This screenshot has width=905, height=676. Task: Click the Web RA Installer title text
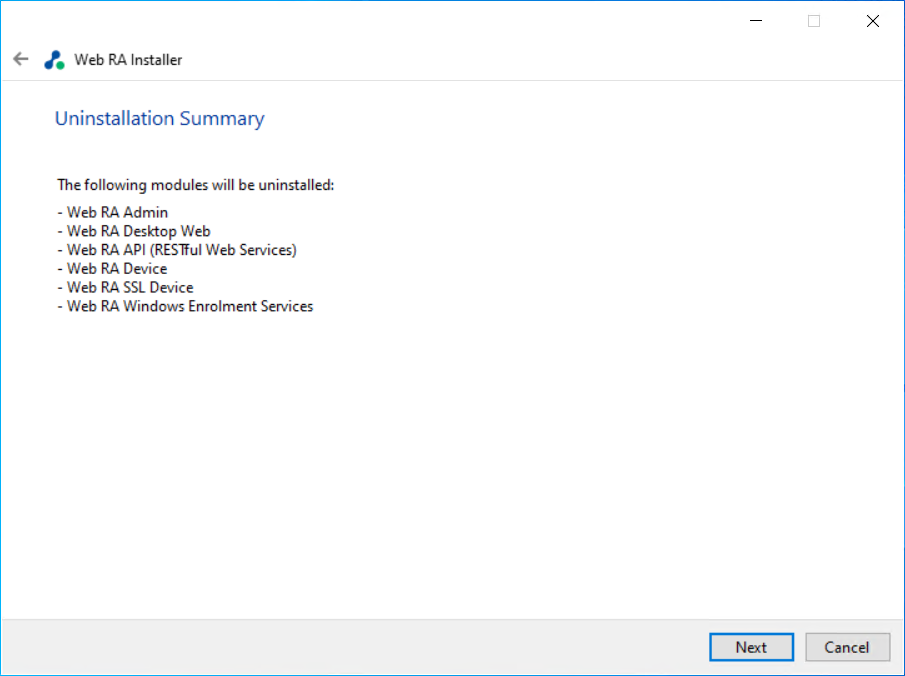tap(128, 60)
